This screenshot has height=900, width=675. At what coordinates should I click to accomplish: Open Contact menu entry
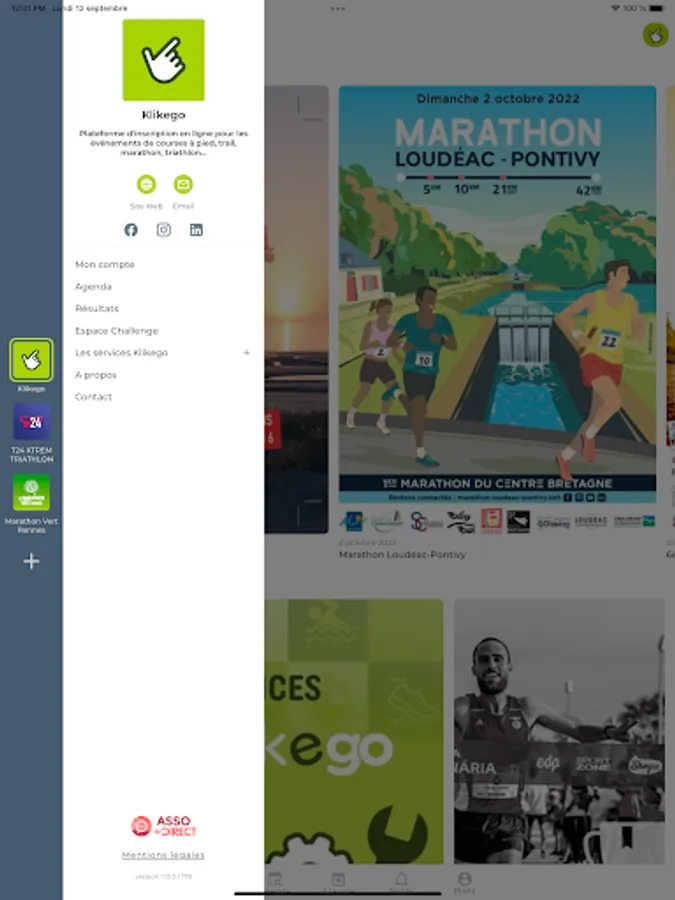(x=93, y=397)
